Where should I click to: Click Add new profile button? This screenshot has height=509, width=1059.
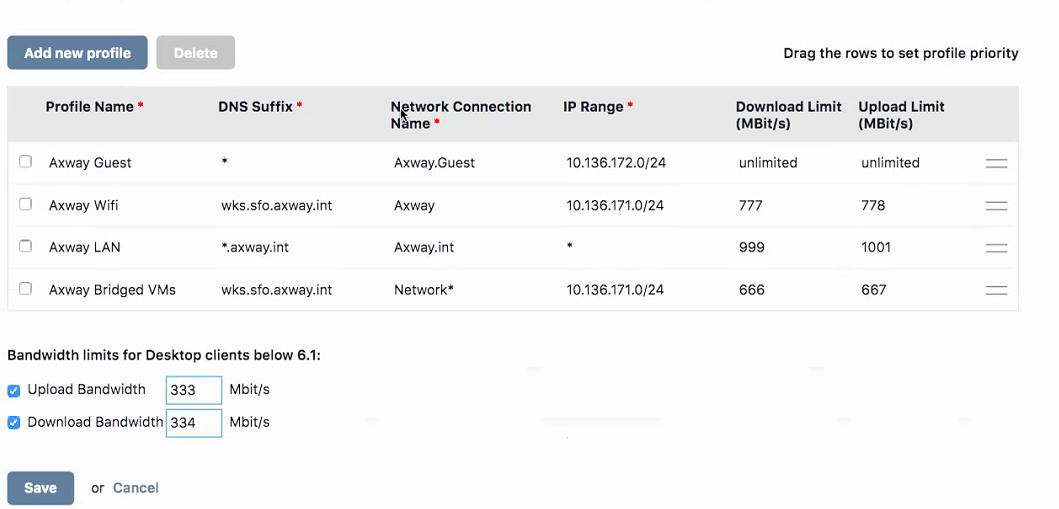coord(77,53)
